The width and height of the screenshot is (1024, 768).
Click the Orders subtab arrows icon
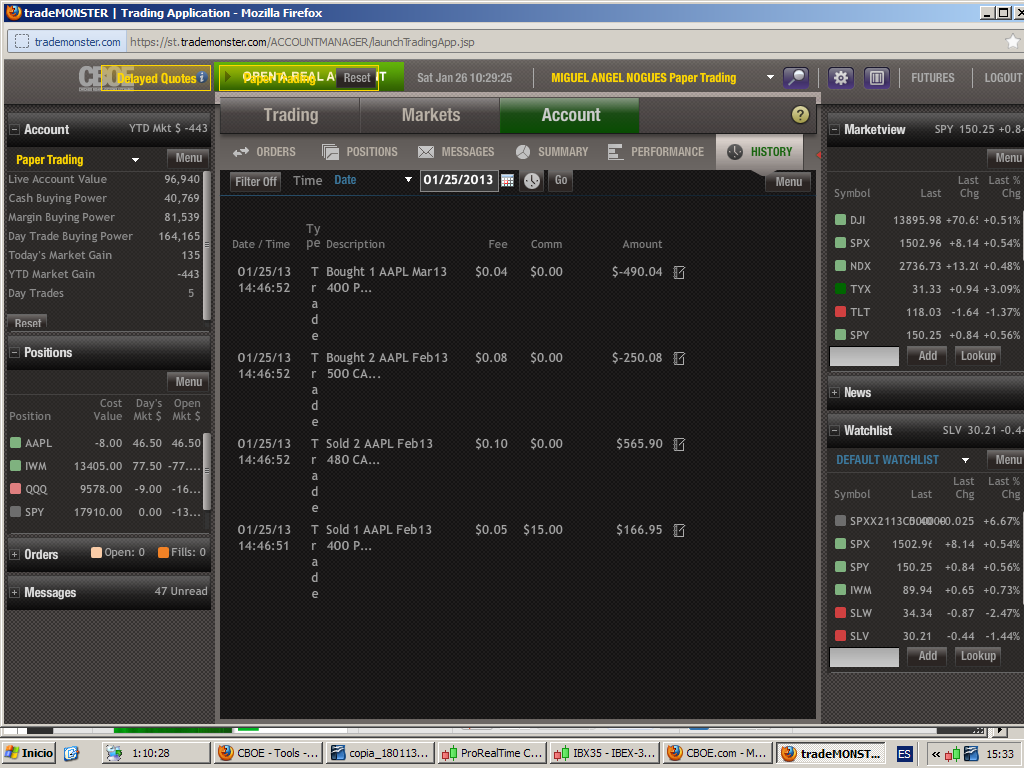(241, 152)
